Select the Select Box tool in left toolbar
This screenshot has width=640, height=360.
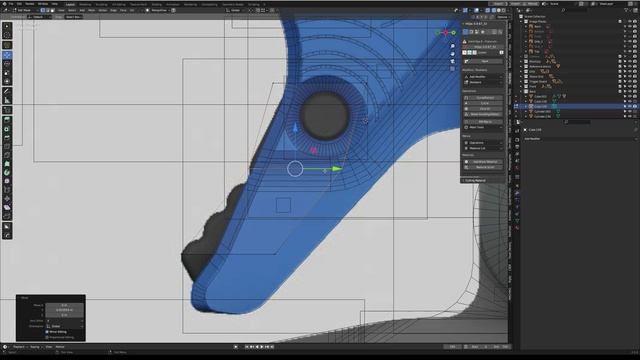point(7,27)
